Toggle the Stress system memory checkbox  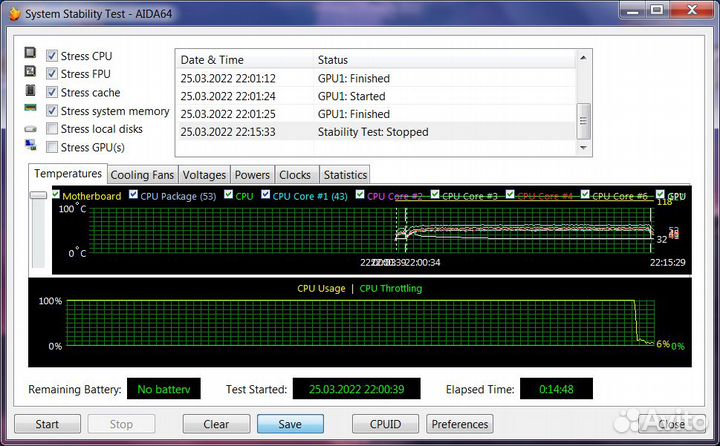click(x=52, y=111)
